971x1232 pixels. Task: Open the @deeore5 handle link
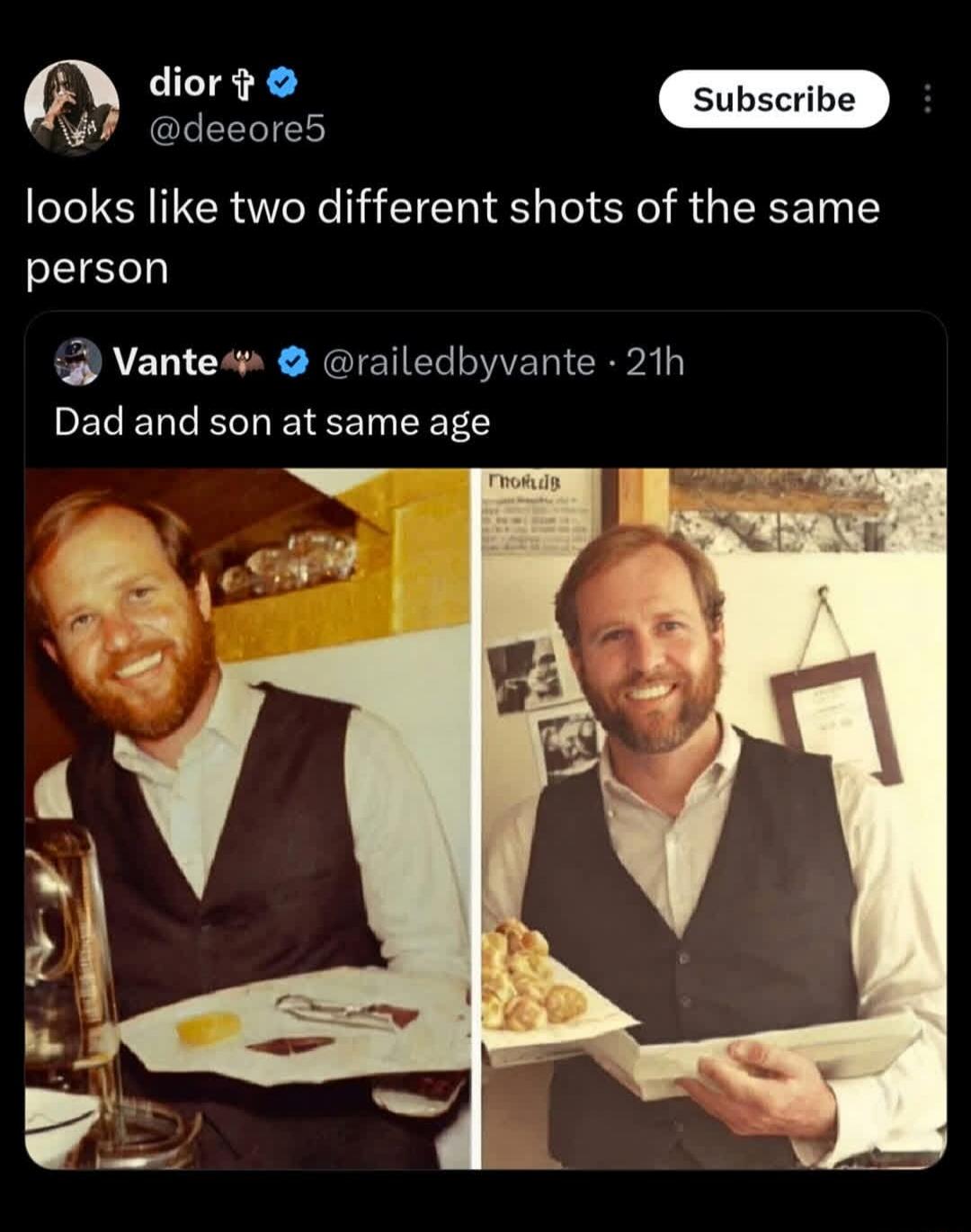click(236, 129)
